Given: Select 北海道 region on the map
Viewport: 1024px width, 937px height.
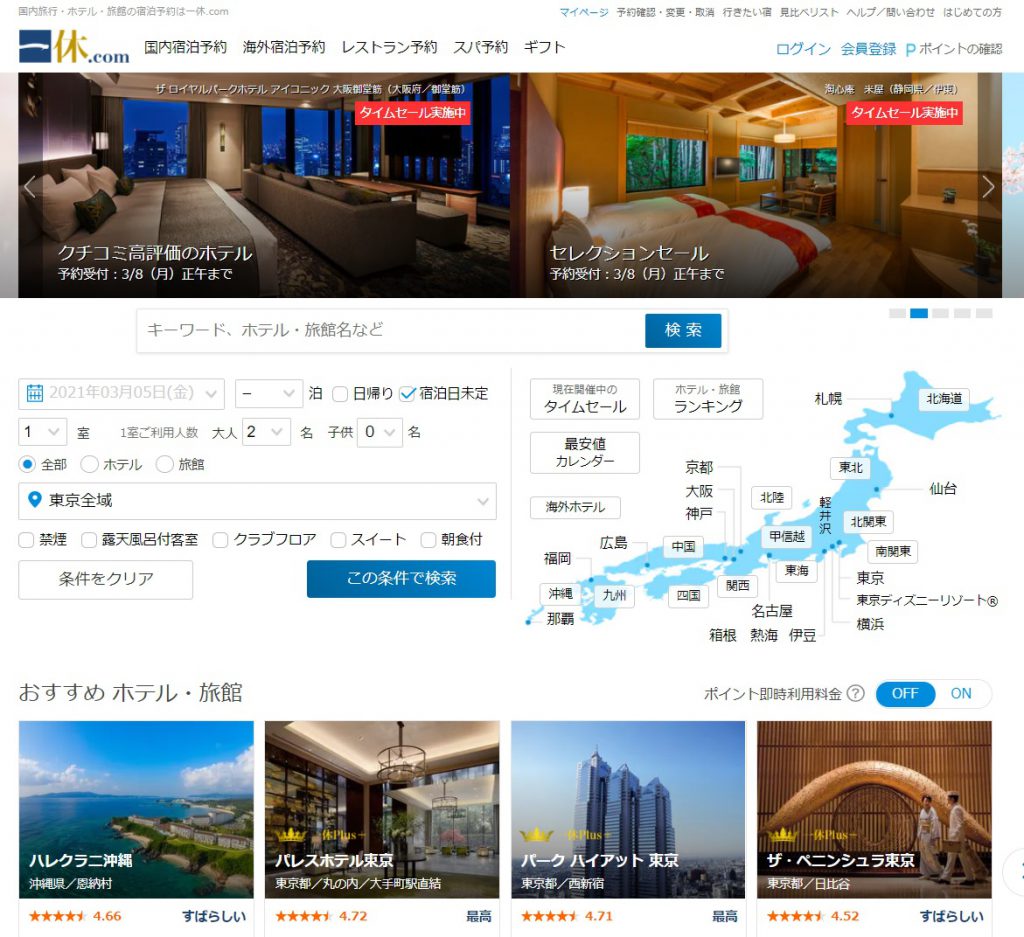Looking at the screenshot, I should click(944, 398).
